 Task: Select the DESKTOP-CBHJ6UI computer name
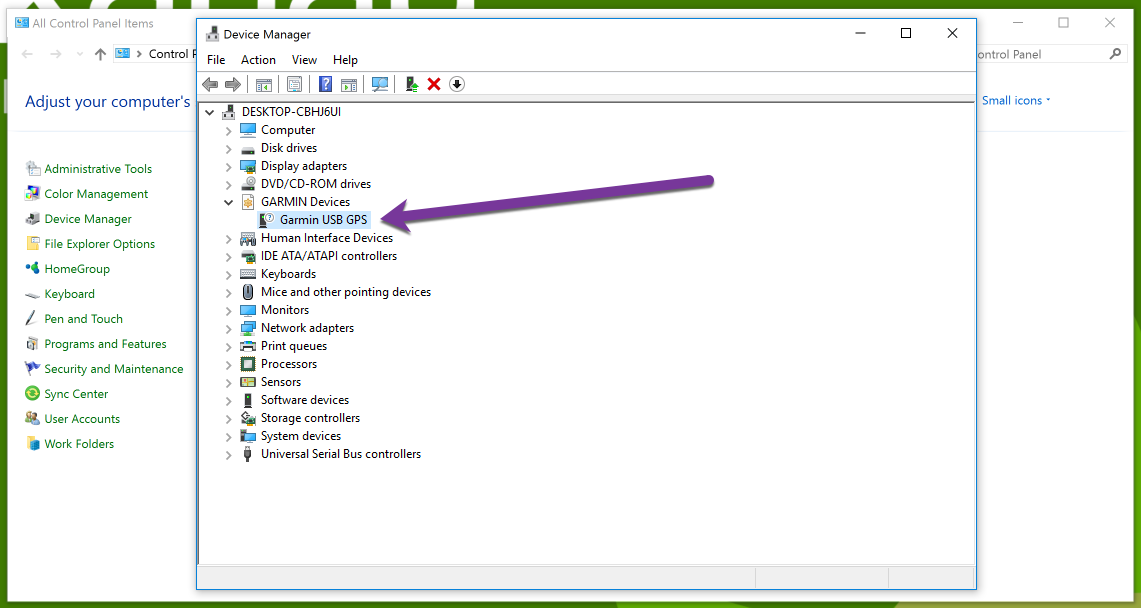click(x=291, y=112)
